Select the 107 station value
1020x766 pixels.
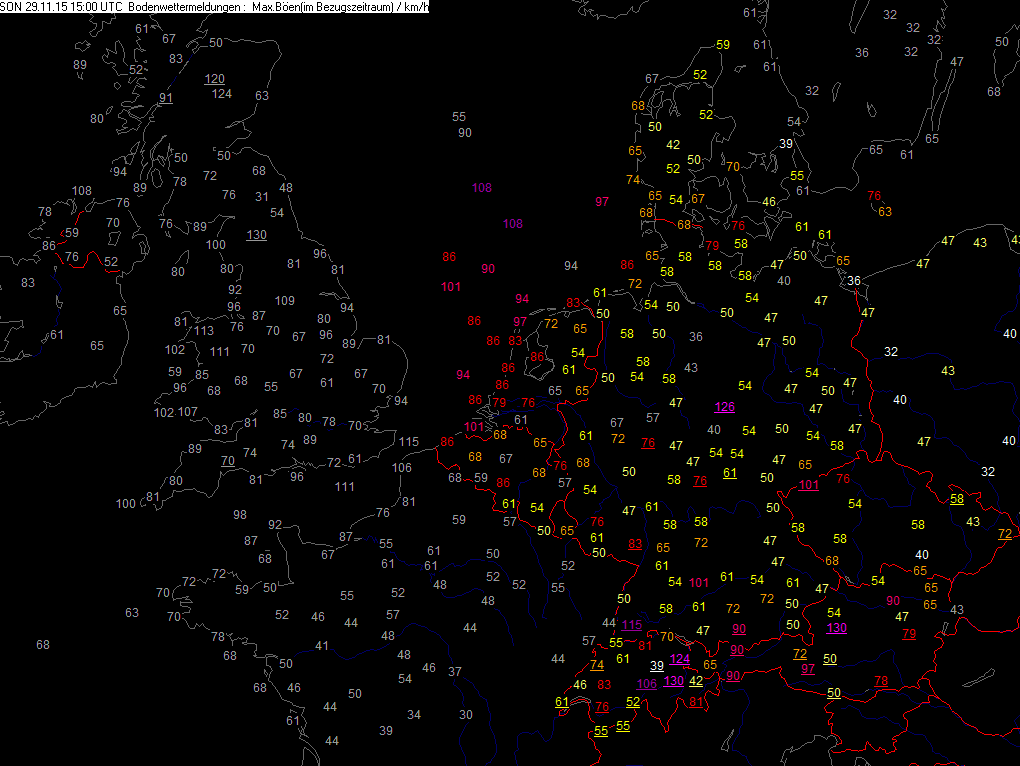188,412
